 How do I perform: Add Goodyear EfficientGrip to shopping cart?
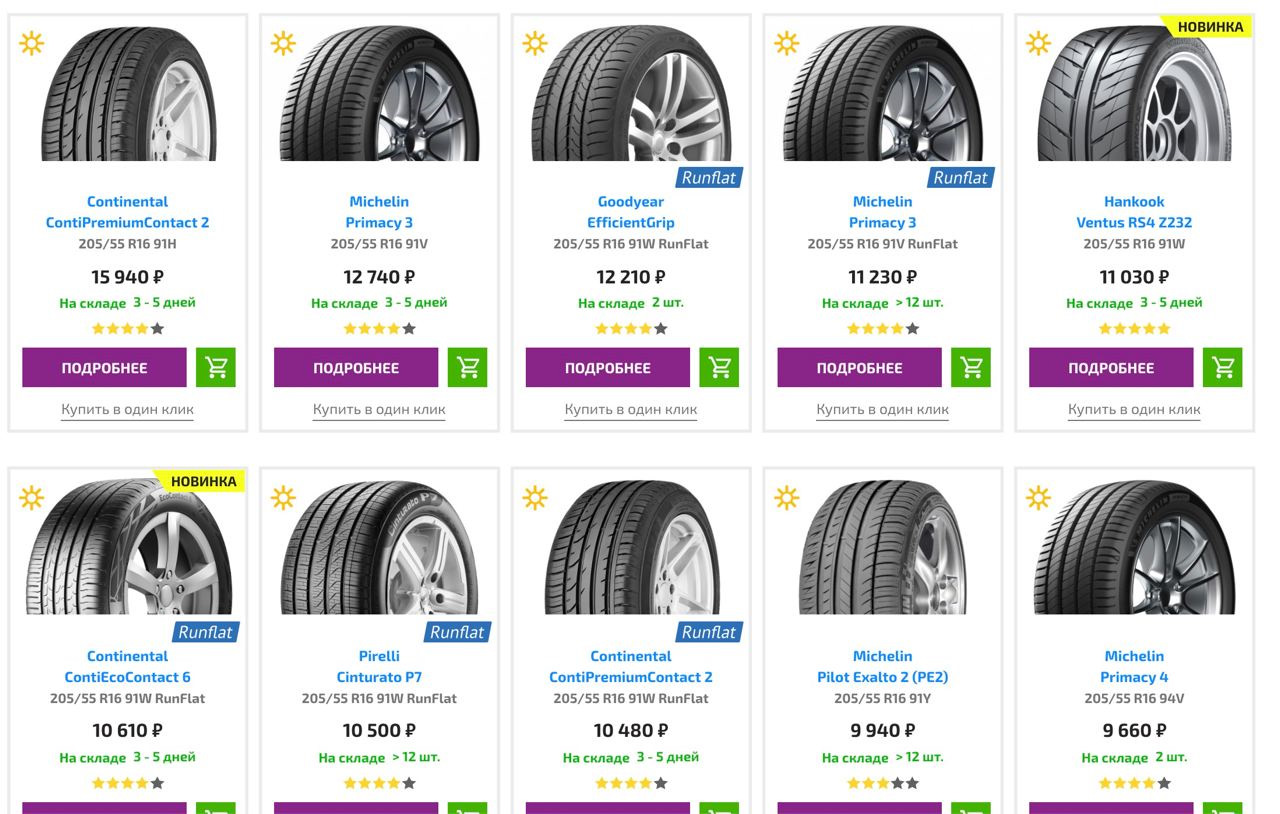pyautogui.click(x=719, y=368)
